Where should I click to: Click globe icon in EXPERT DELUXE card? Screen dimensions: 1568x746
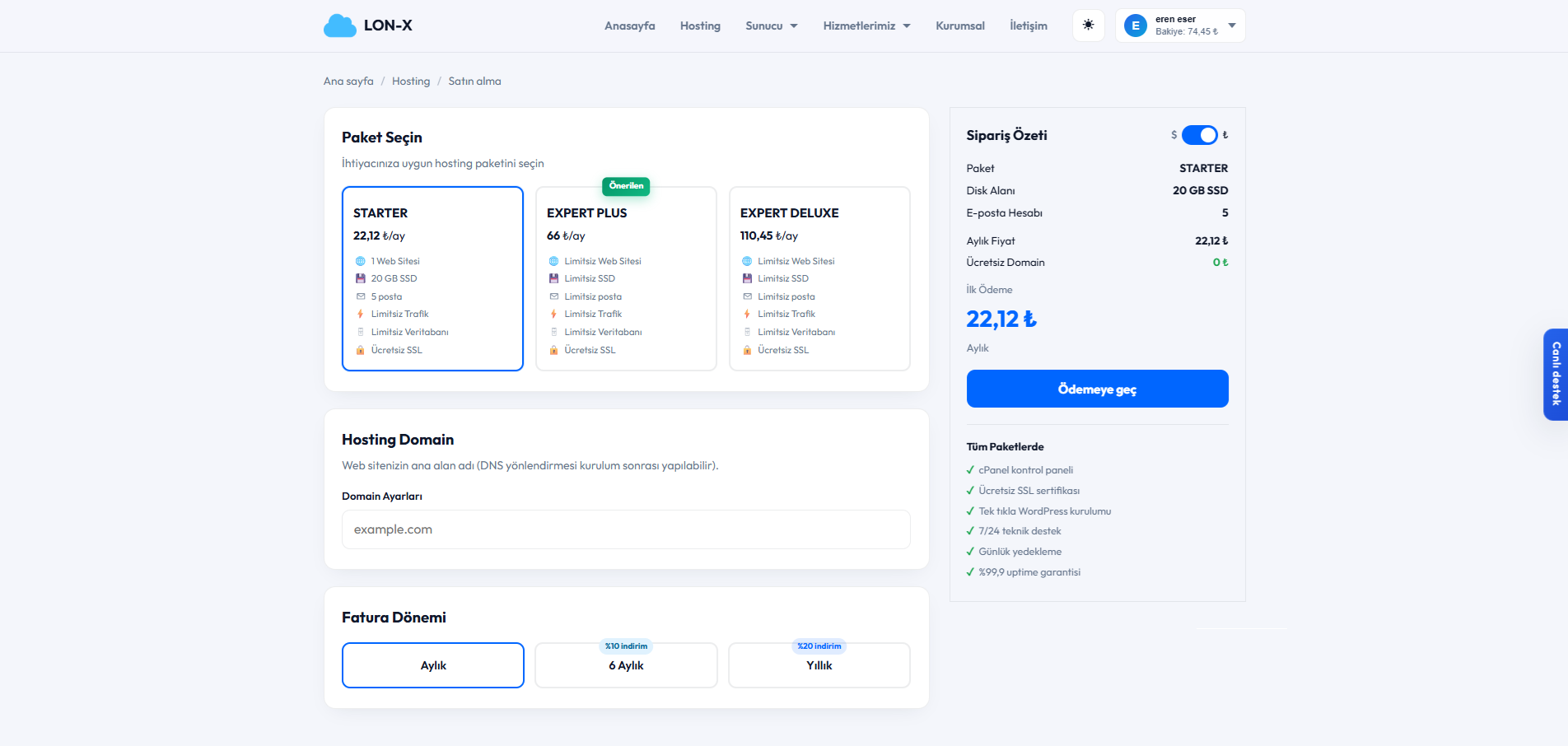click(x=747, y=261)
